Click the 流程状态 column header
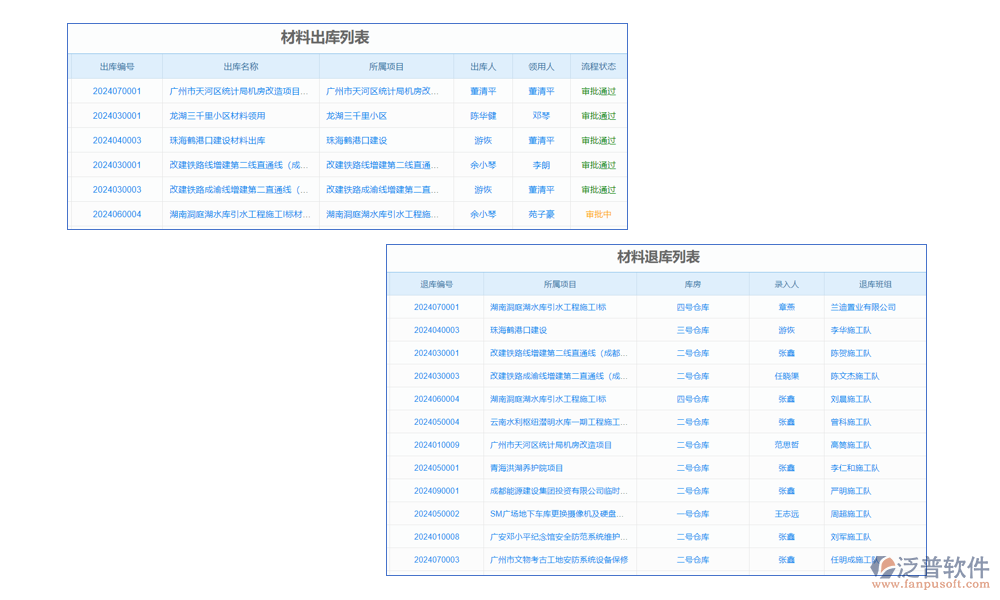This screenshot has width=1000, height=600. (x=599, y=65)
